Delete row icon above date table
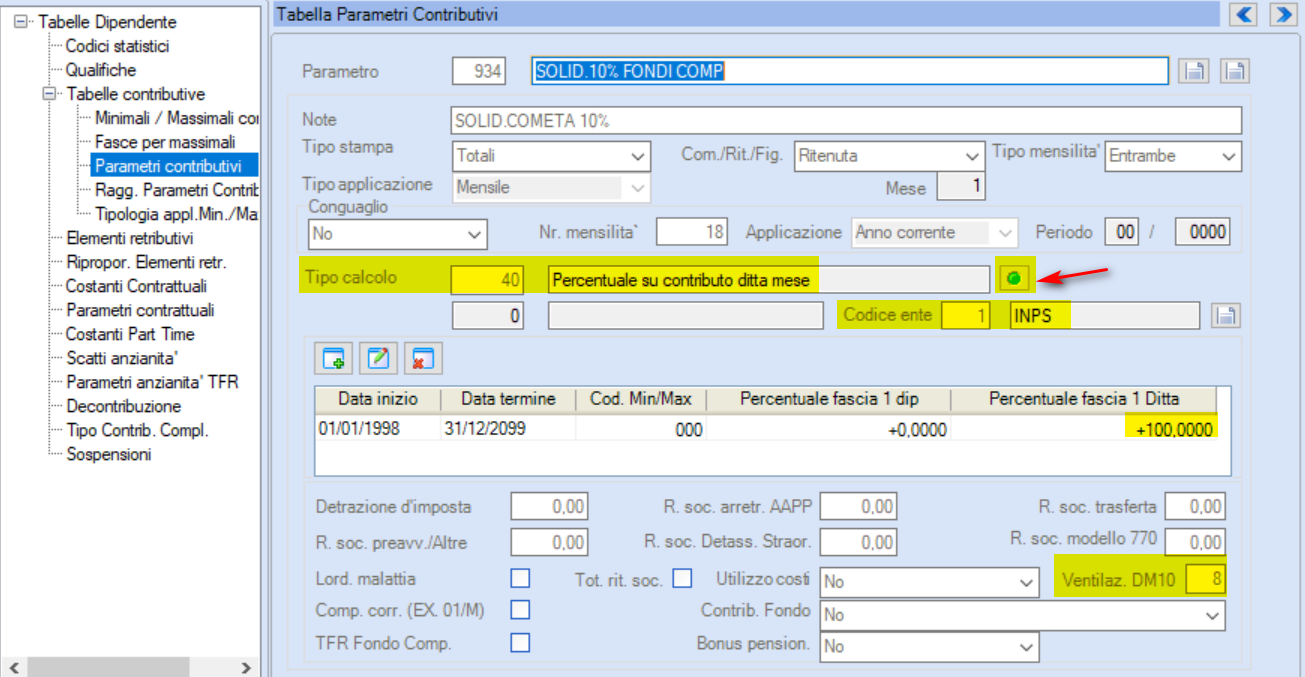The image size is (1305, 677). (424, 358)
